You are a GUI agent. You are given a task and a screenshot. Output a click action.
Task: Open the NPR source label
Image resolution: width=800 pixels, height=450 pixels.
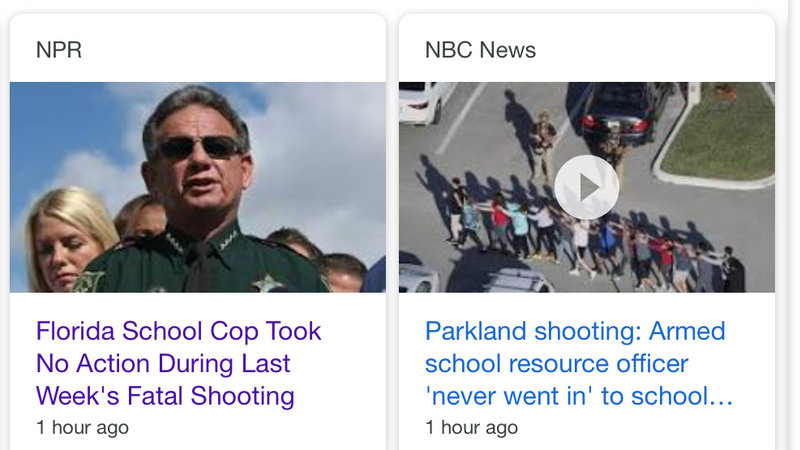coord(59,50)
